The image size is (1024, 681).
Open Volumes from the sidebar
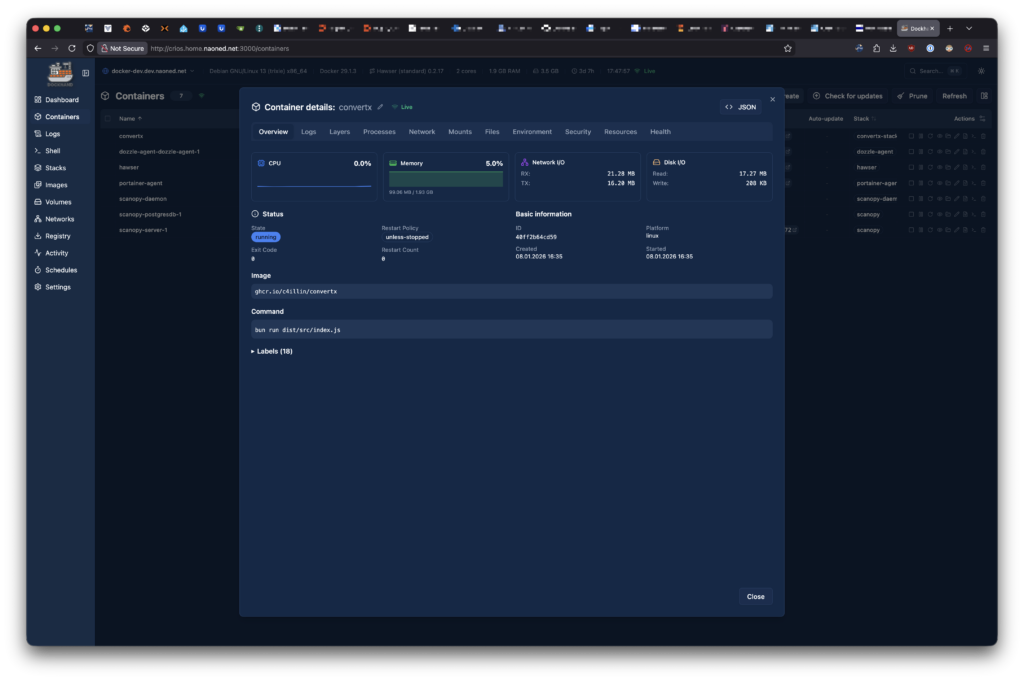pos(57,202)
